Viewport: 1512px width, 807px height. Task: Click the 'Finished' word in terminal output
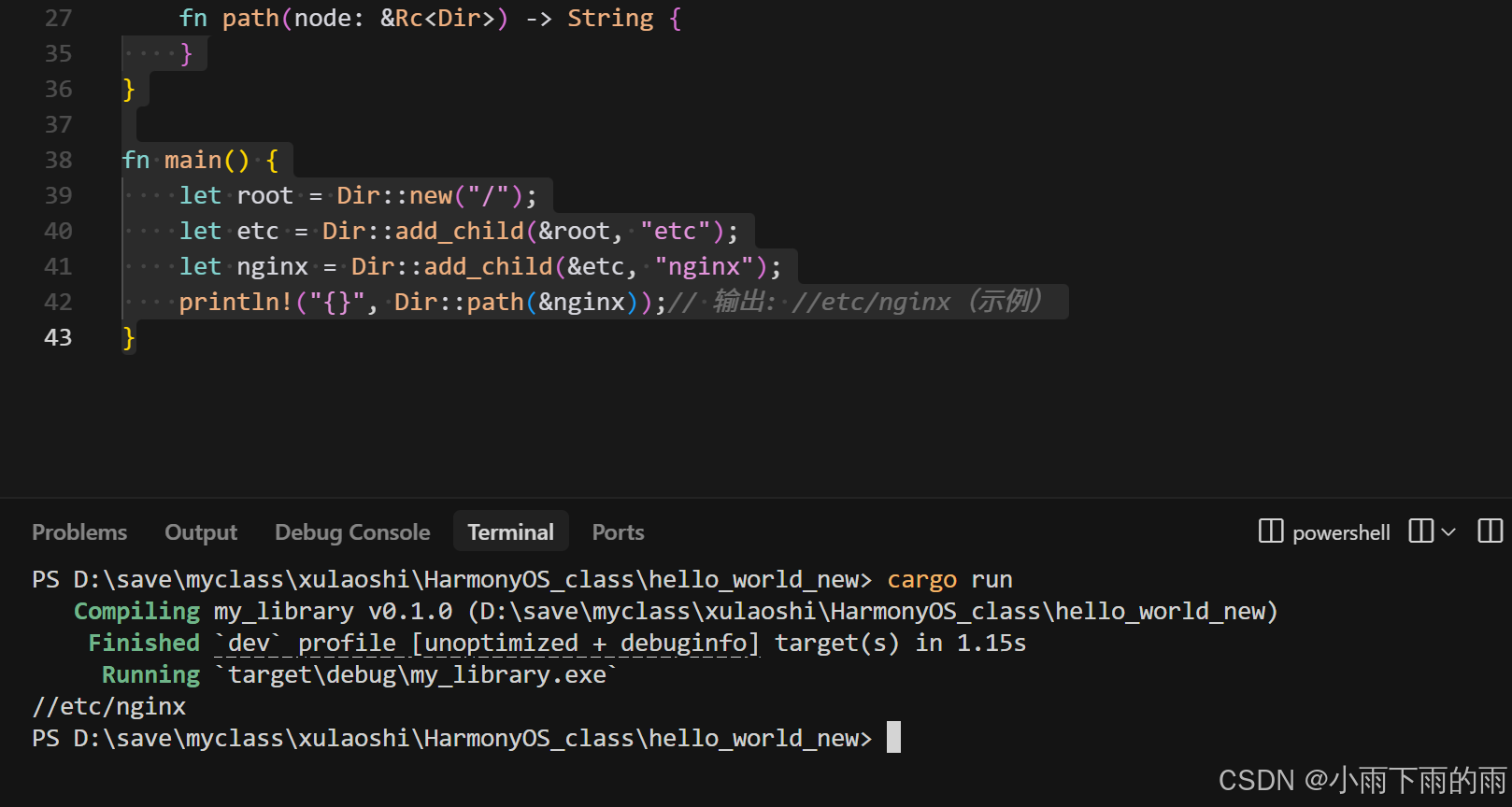[x=144, y=643]
